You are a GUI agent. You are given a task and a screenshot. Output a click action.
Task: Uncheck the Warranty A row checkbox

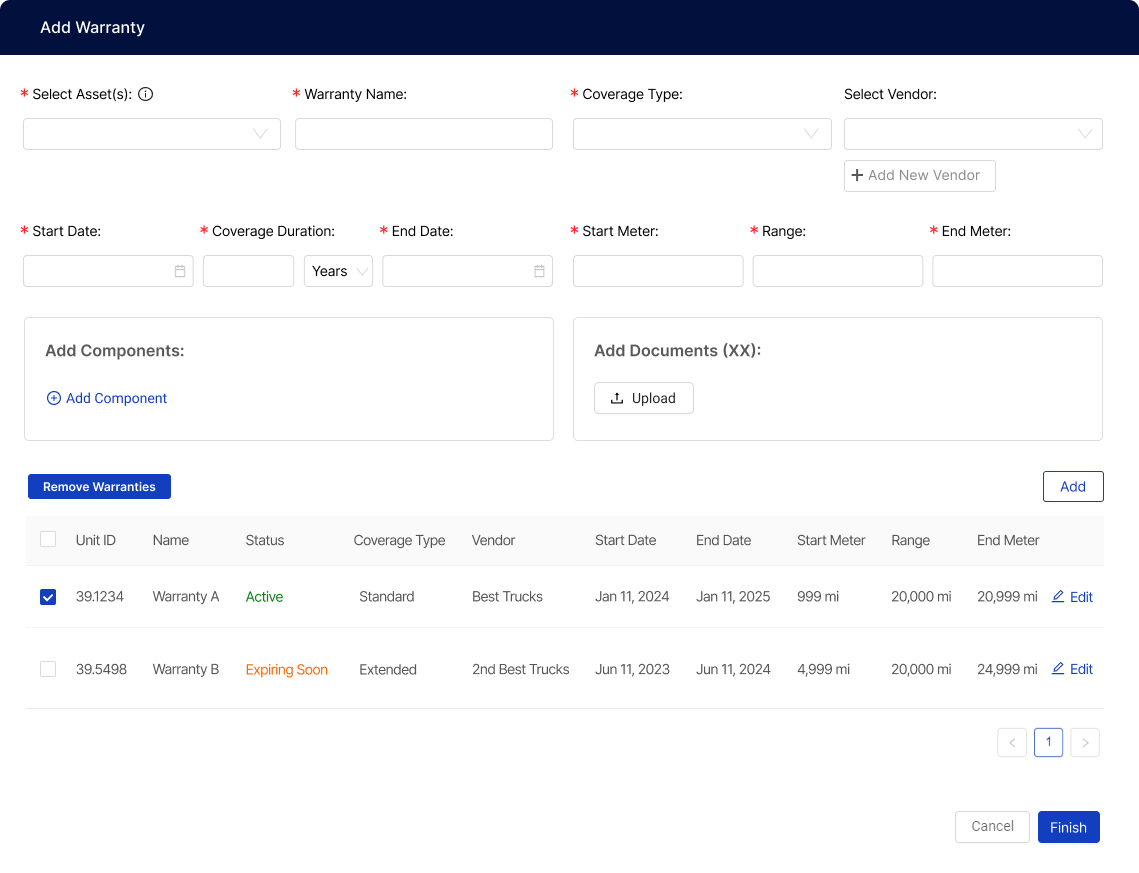[48, 597]
